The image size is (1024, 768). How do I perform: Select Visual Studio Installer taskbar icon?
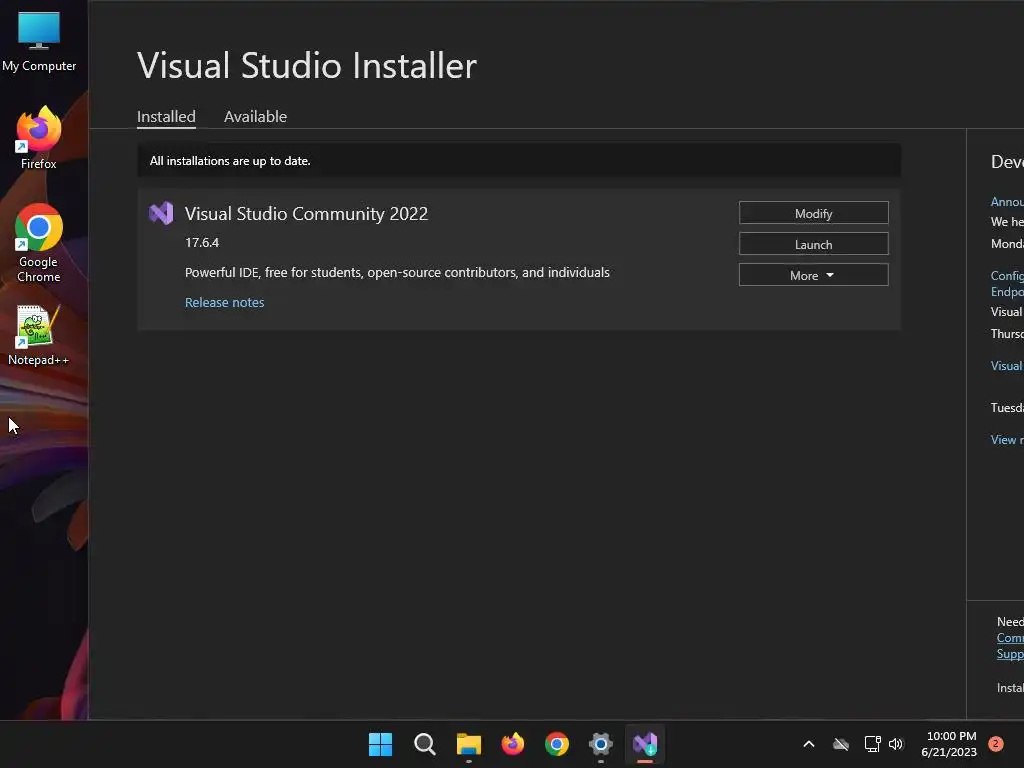(x=645, y=744)
